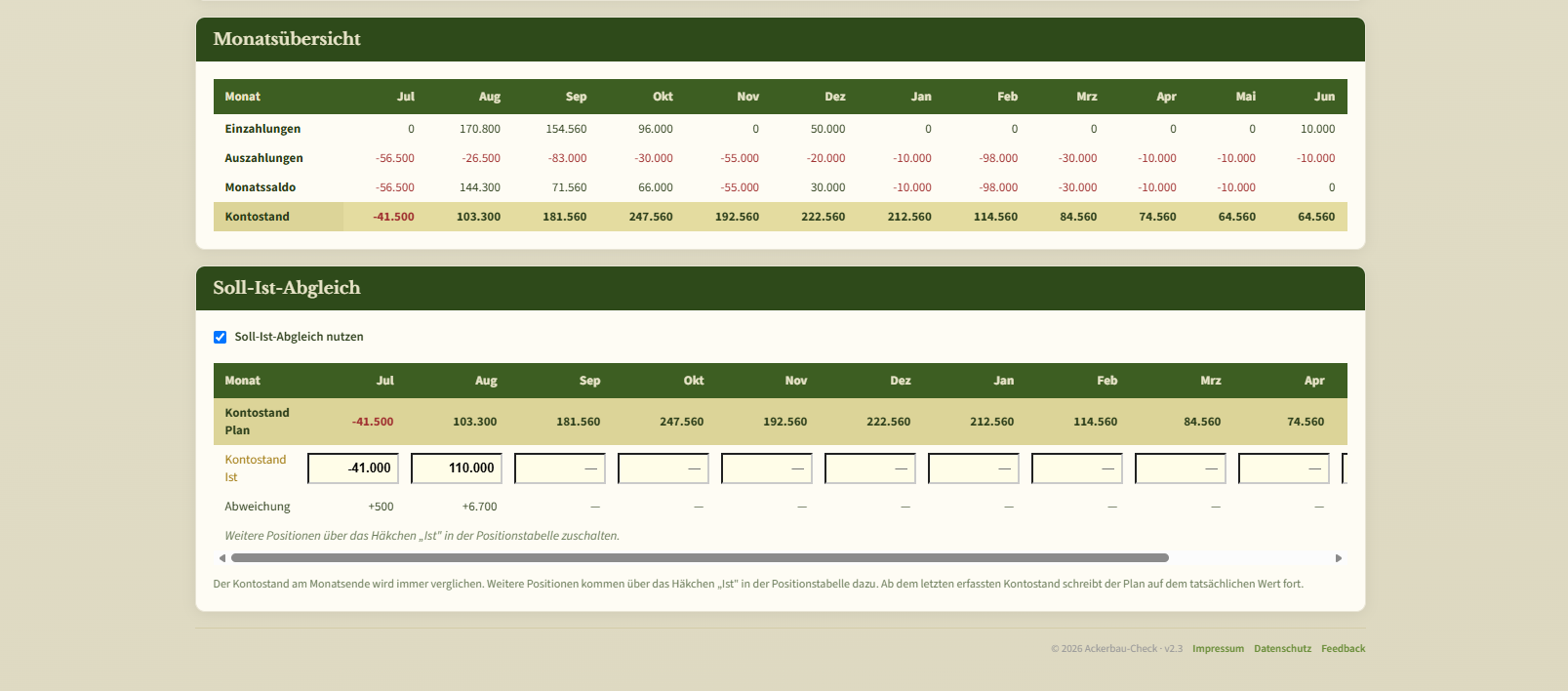
Task: Click the Auszahlungen value -83.000 for Sep
Action: tap(567, 158)
